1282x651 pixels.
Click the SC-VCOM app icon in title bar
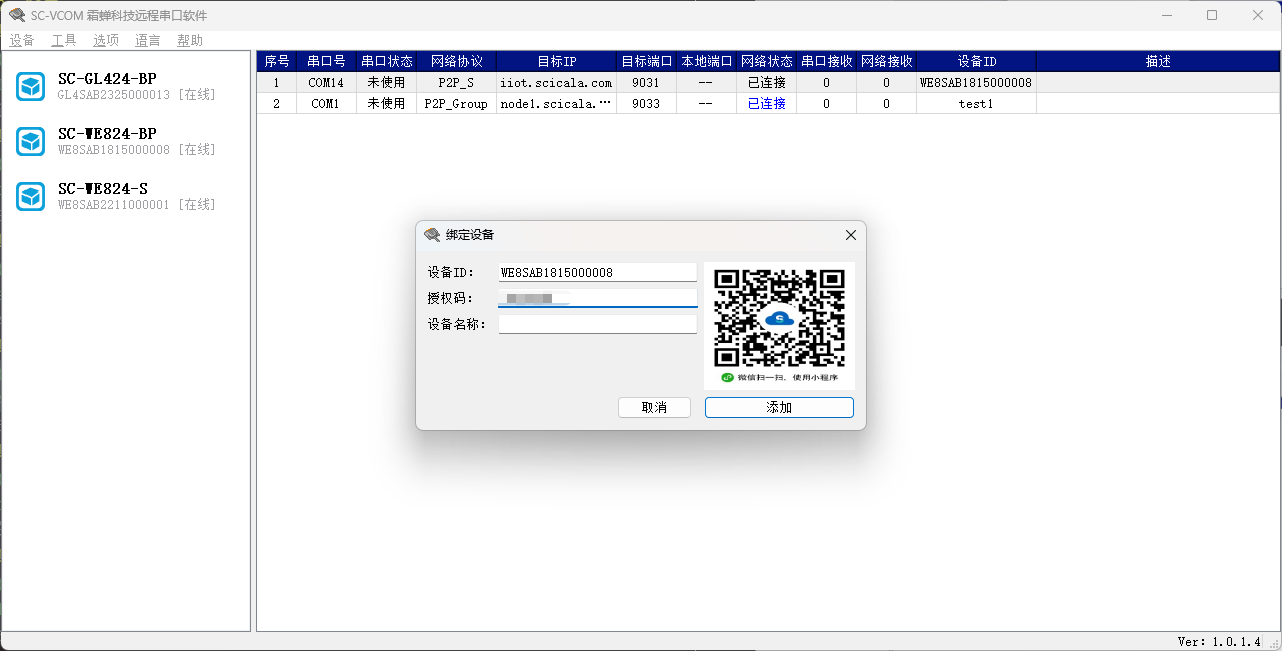[17, 15]
